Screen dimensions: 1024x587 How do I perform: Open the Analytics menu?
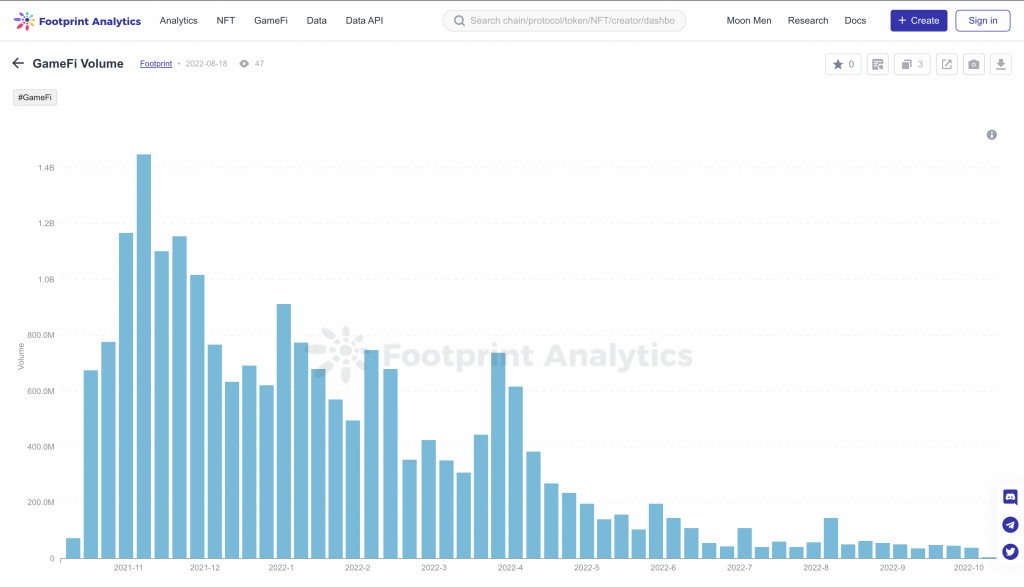178,21
